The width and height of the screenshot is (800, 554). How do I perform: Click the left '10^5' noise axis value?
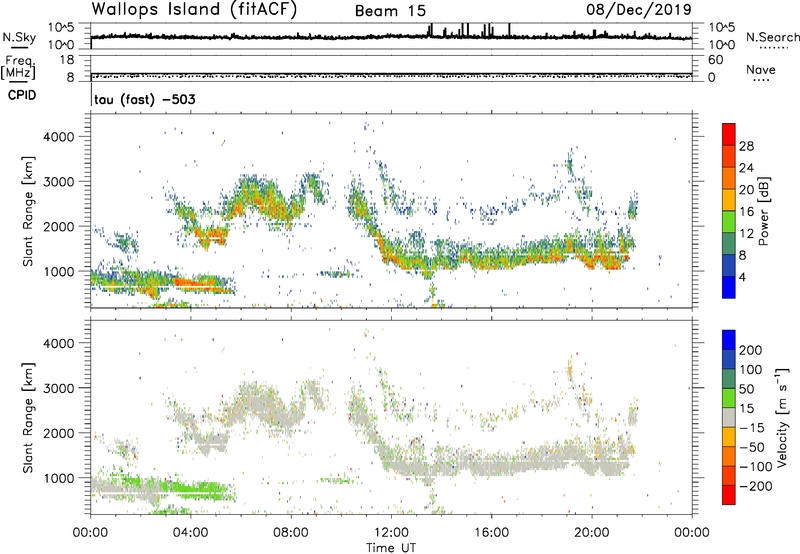[61, 27]
